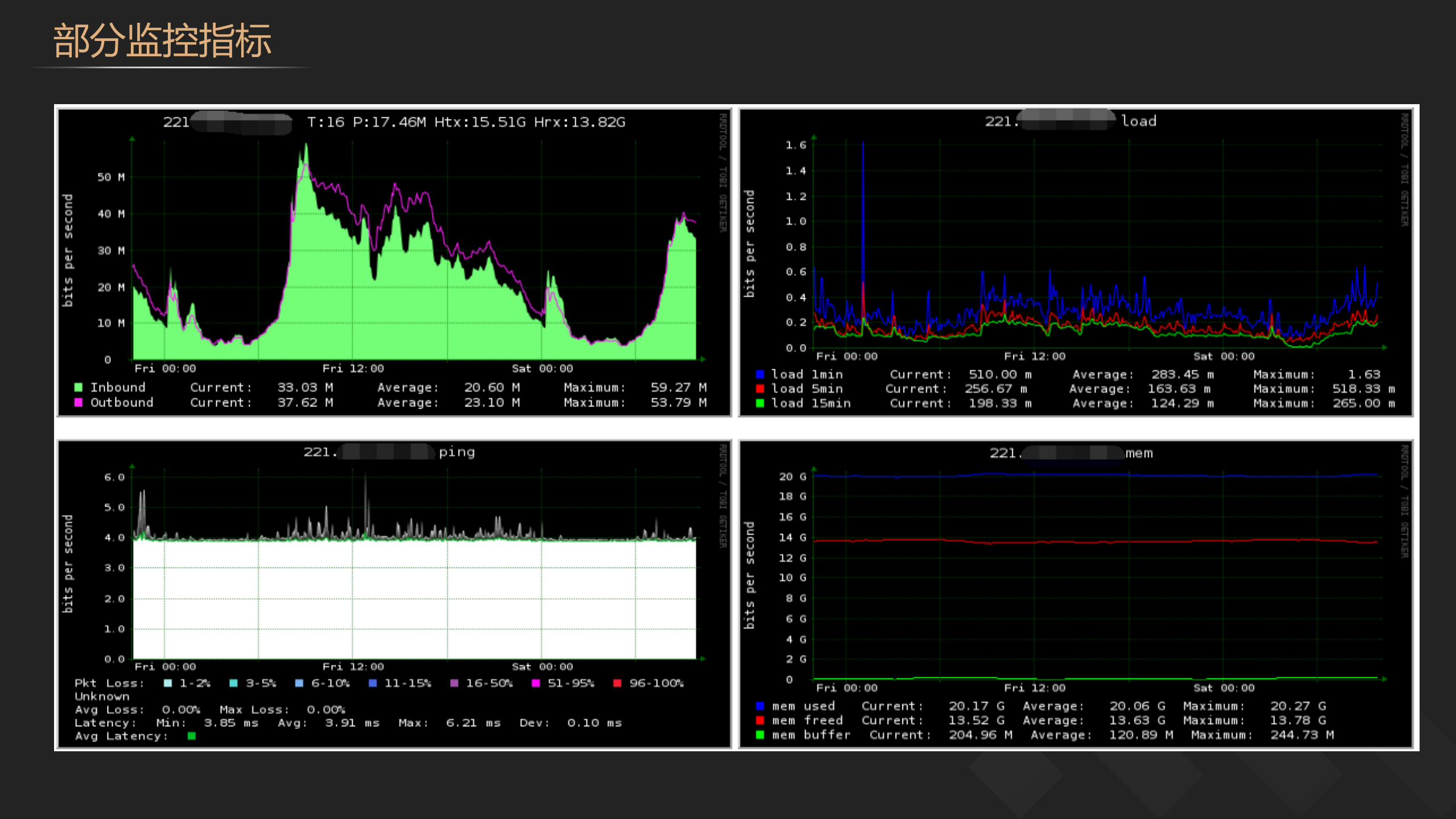
Task: Click the red 96-100% packet loss swatch
Action: click(x=617, y=683)
